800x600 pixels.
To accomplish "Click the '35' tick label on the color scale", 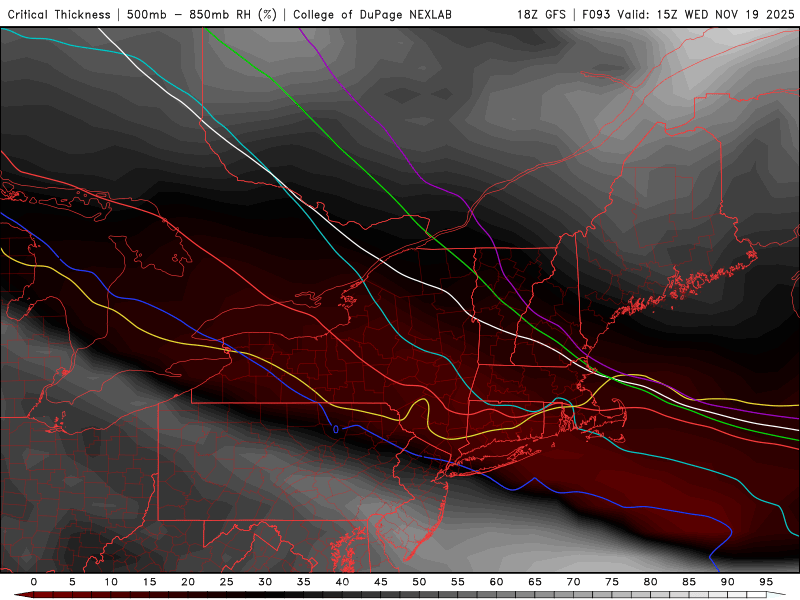I will tap(304, 582).
